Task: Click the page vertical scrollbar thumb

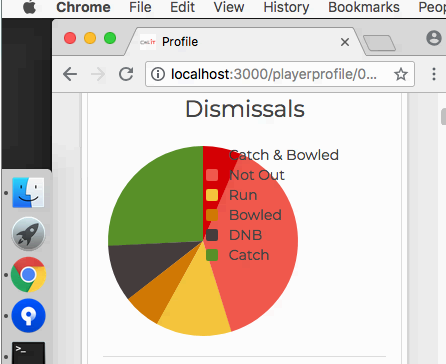Action: (443, 117)
